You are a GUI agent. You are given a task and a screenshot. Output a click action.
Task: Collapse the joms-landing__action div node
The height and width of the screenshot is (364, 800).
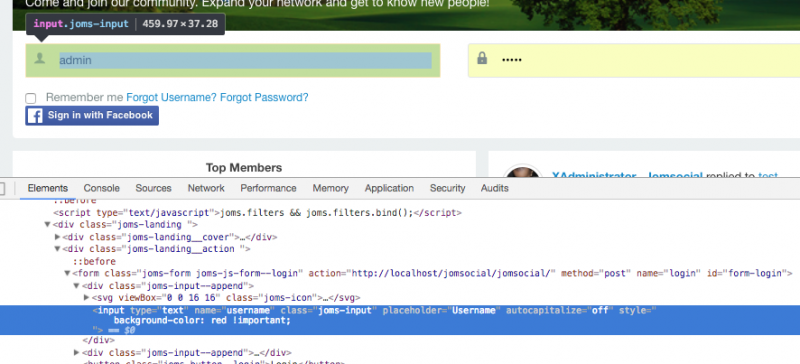click(57, 249)
